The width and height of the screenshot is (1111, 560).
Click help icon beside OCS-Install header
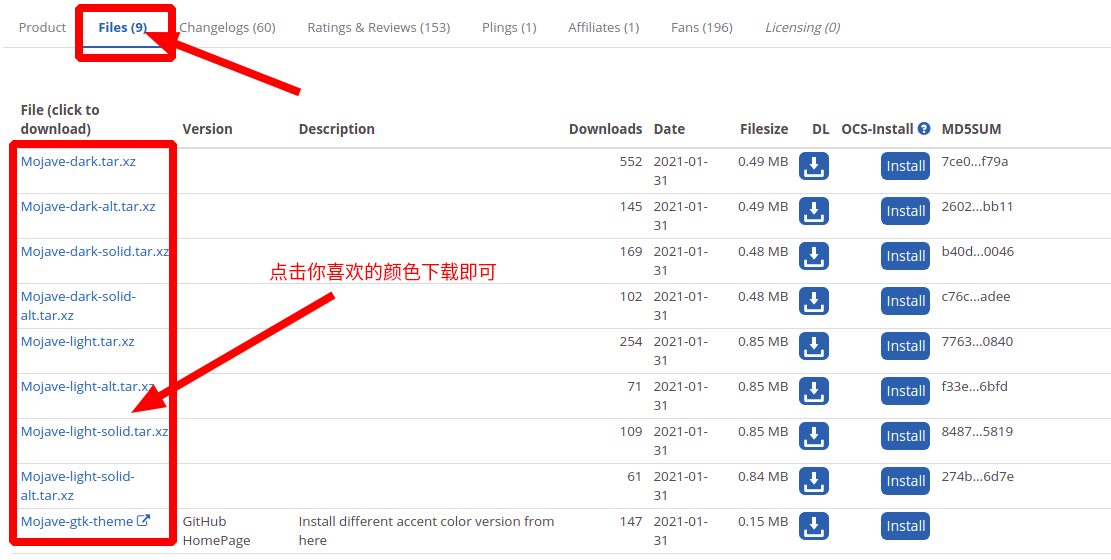pyautogui.click(x=924, y=128)
